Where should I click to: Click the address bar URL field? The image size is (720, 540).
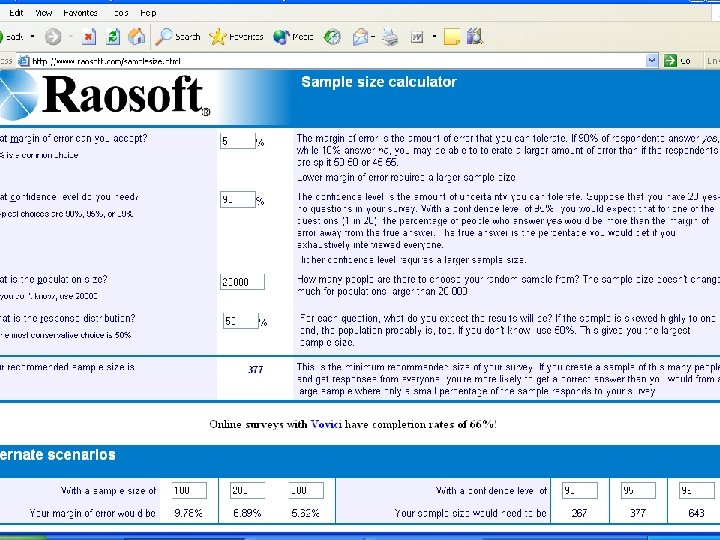point(331,61)
